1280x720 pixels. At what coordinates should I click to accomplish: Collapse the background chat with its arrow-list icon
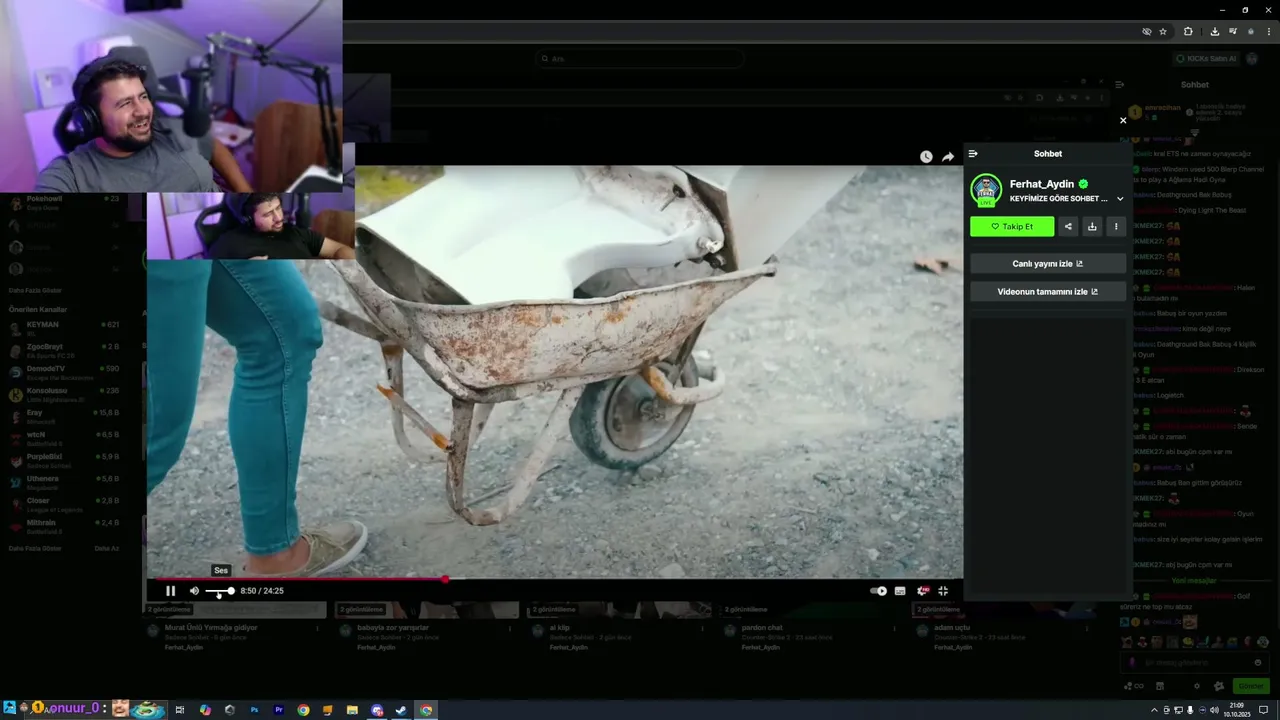tap(1120, 85)
